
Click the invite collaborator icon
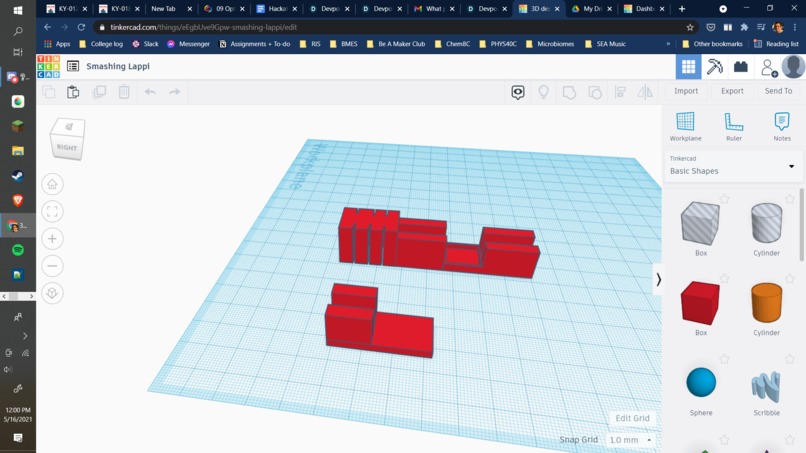tap(768, 67)
